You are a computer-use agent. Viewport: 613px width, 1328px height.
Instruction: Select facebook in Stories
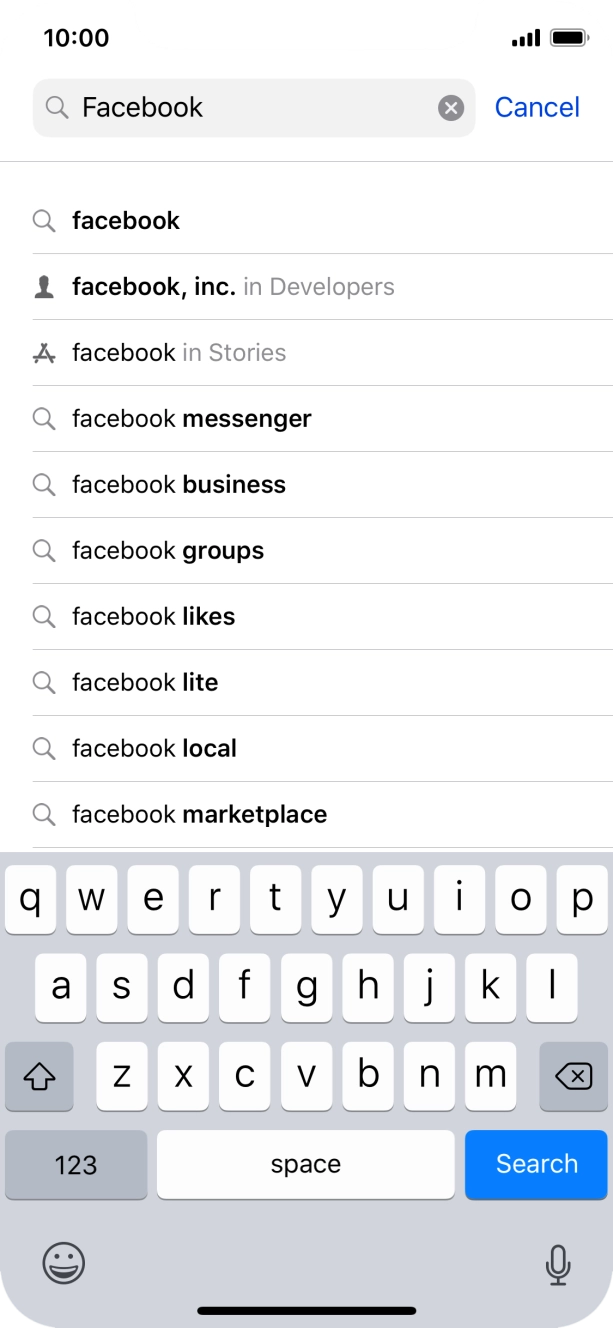click(178, 352)
